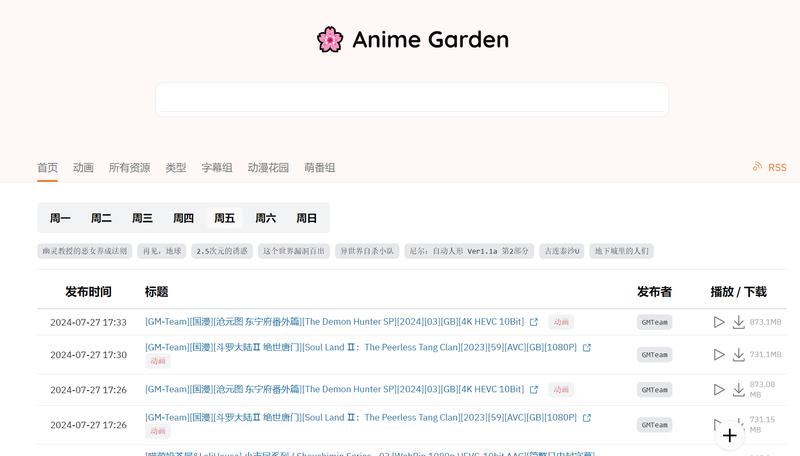
Task: Open the 17:33 Demon Hunter SP title link
Action: coord(334,322)
